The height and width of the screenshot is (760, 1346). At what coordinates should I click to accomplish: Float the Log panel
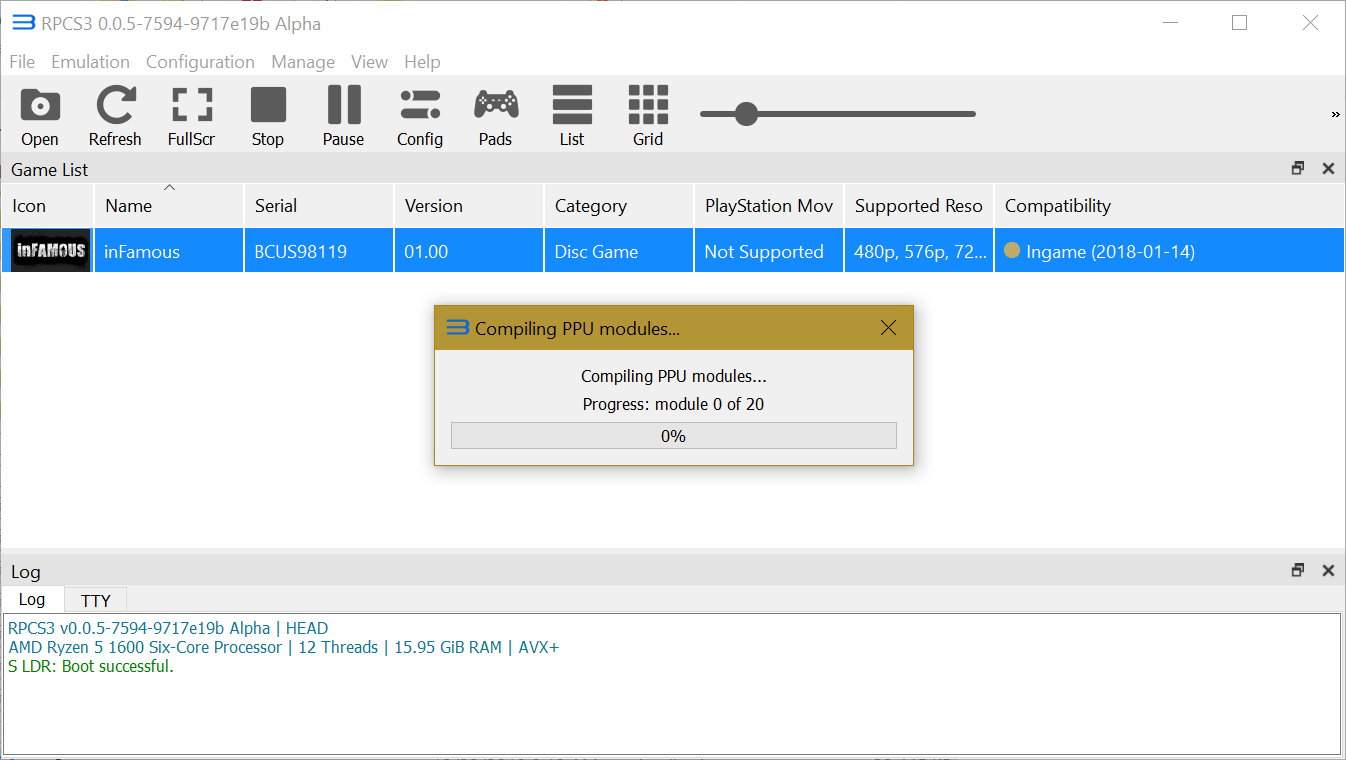point(1298,571)
